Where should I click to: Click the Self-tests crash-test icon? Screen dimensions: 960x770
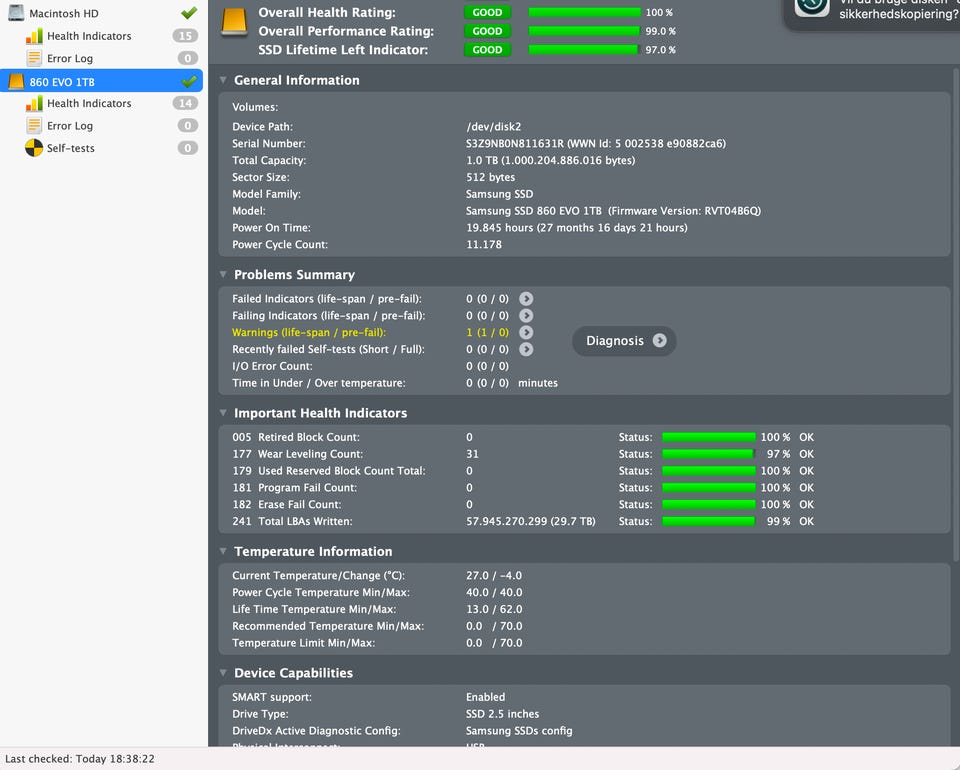[34, 148]
